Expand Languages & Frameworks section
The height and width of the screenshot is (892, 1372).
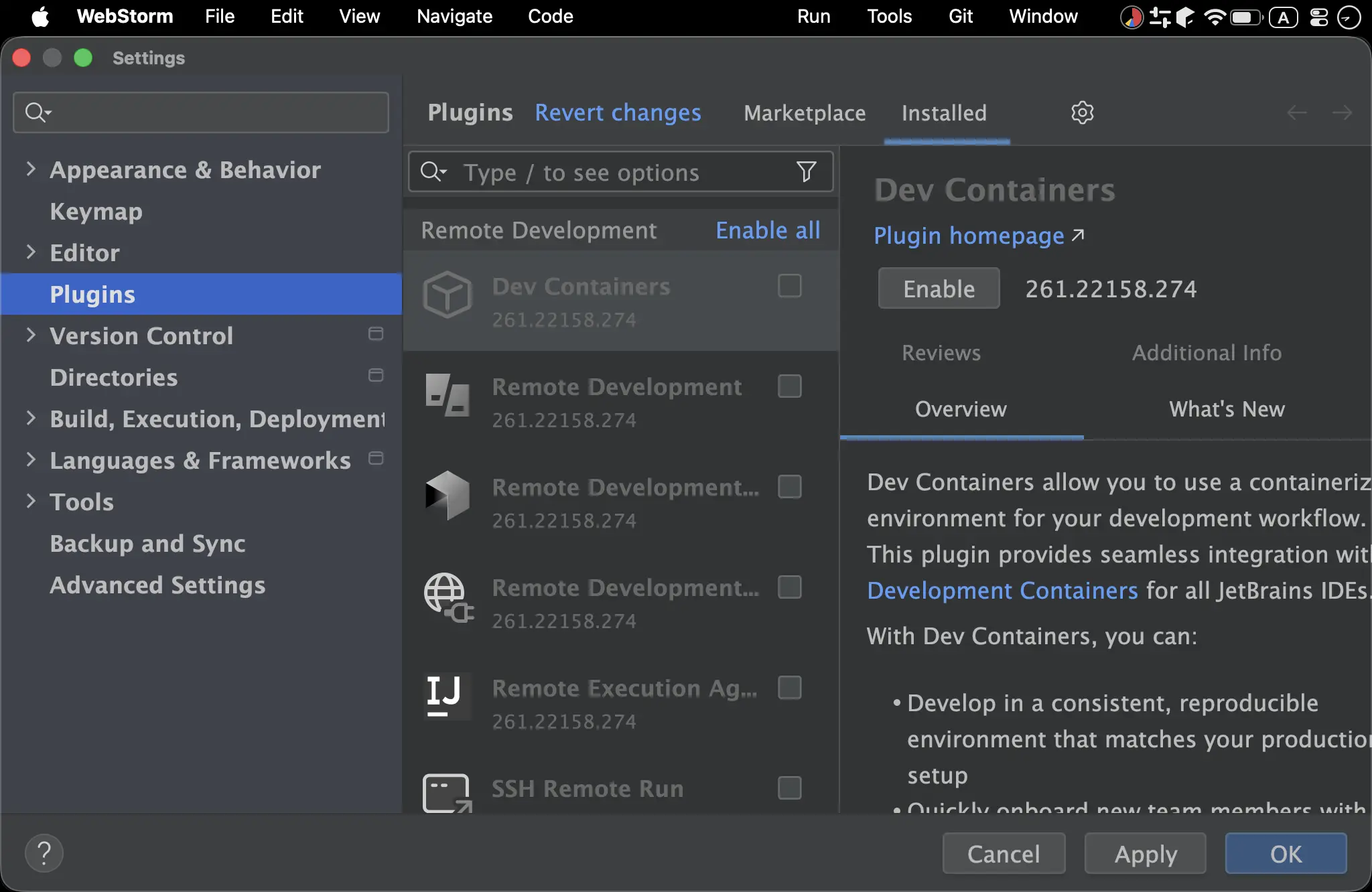tap(31, 459)
